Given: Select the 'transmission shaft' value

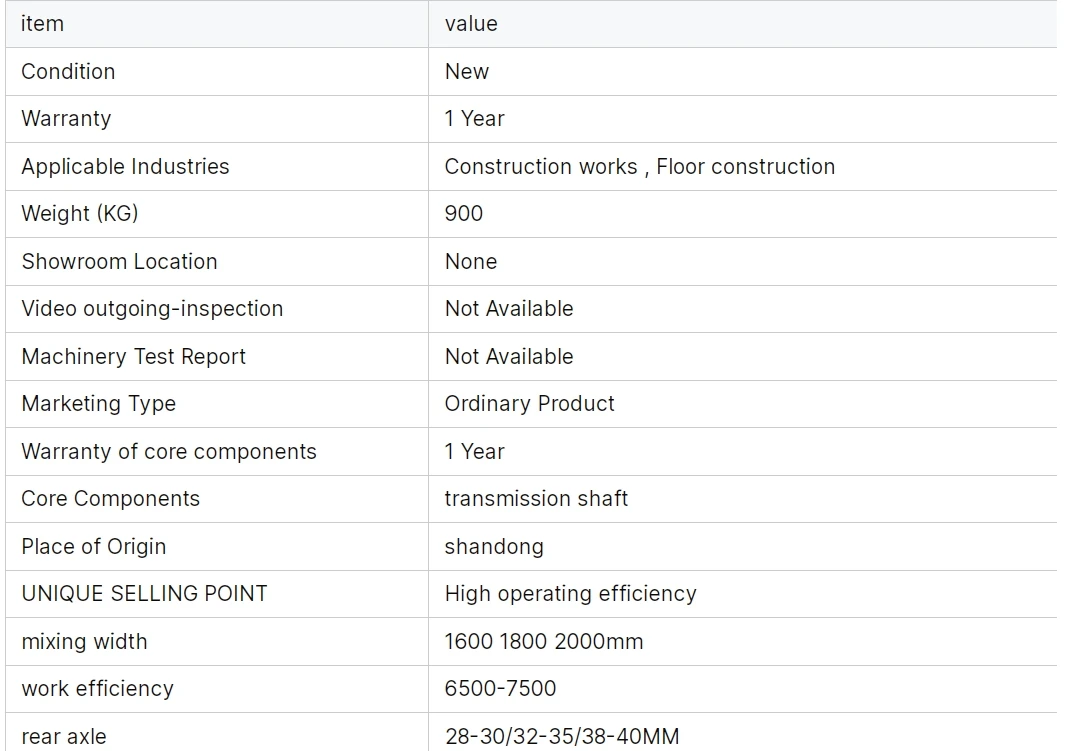Looking at the screenshot, I should point(536,499).
